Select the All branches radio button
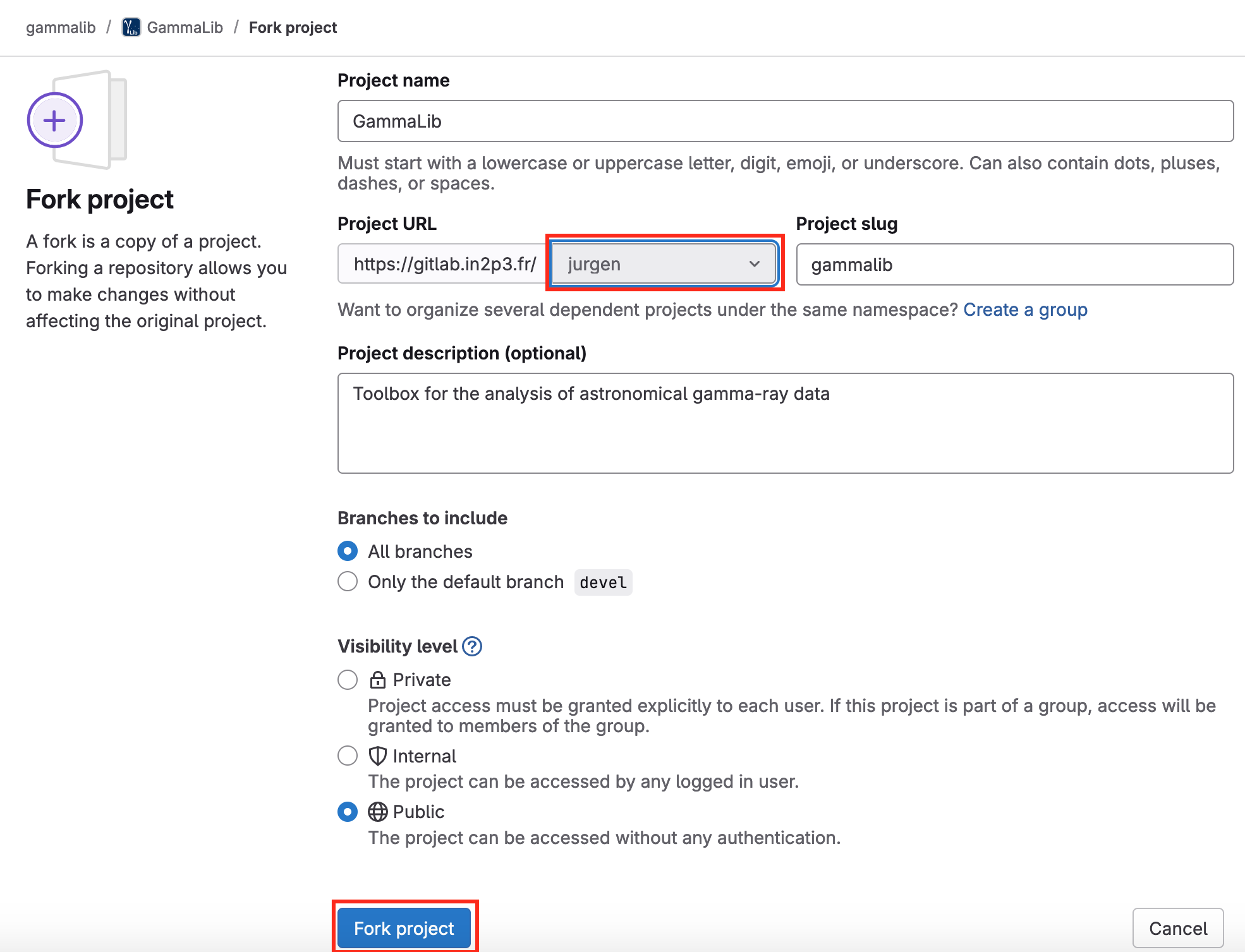 [x=348, y=551]
